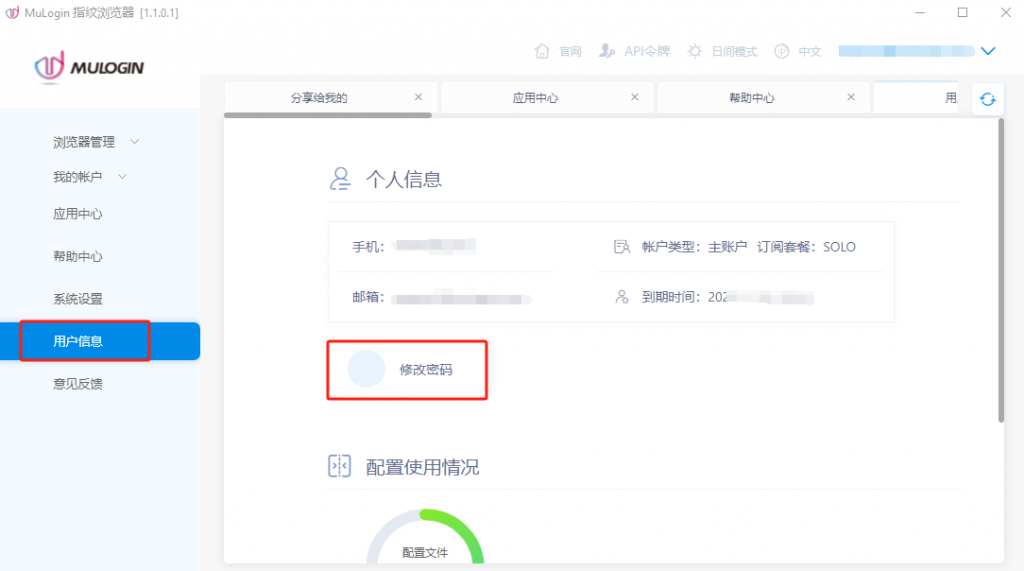
Task: Maximize the MuLogin window
Action: coord(963,12)
